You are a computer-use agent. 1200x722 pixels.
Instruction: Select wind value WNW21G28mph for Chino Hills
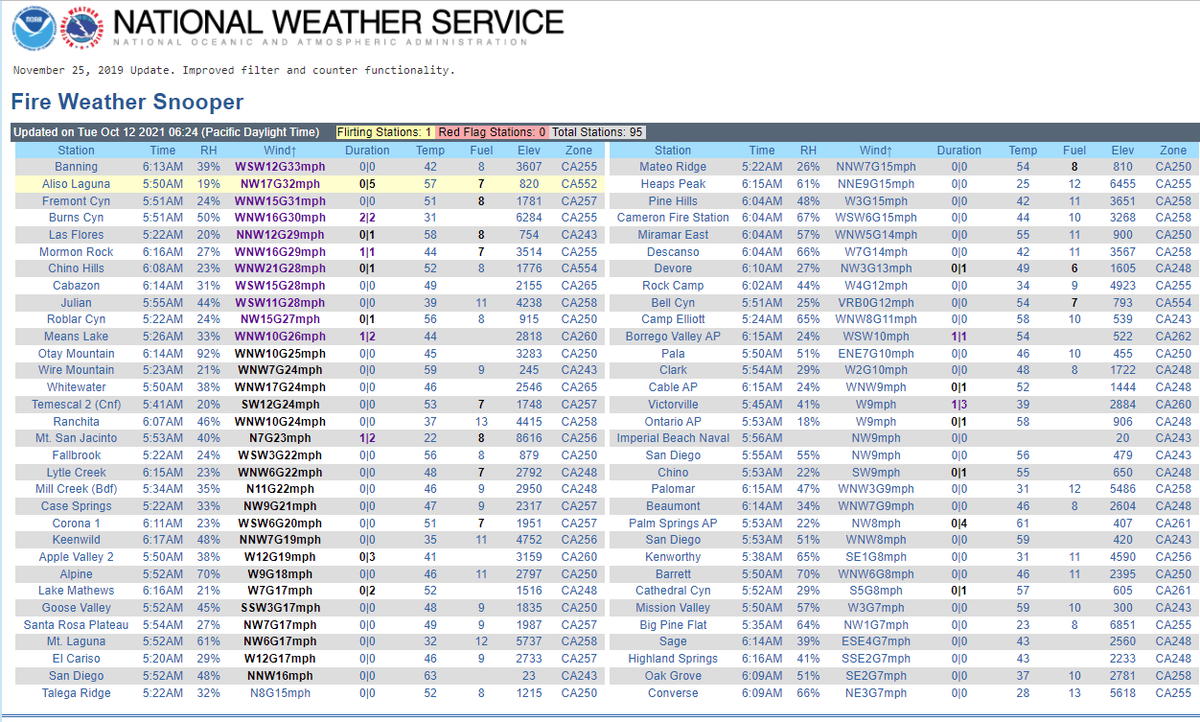point(279,268)
